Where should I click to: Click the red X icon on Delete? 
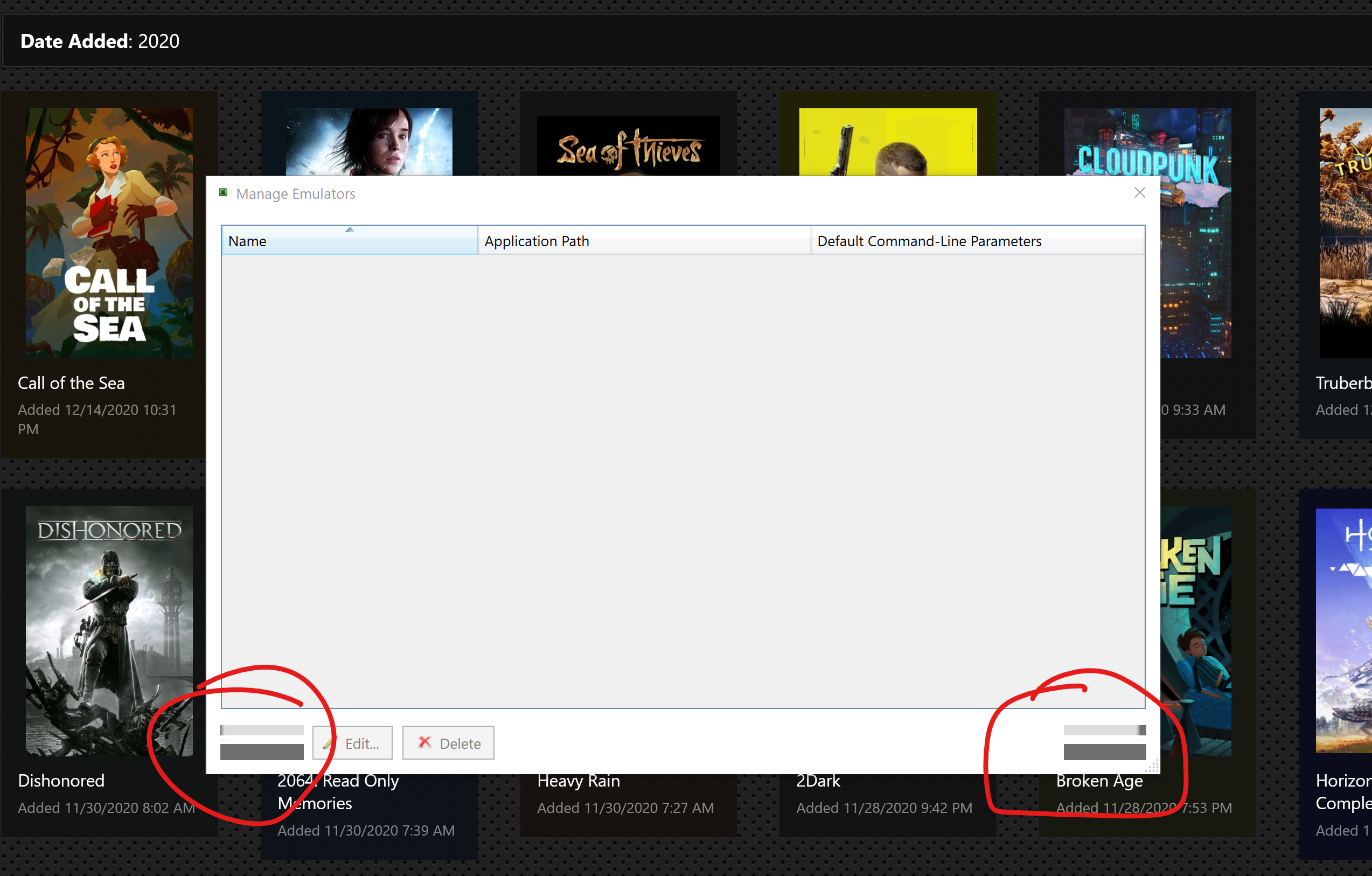point(424,742)
